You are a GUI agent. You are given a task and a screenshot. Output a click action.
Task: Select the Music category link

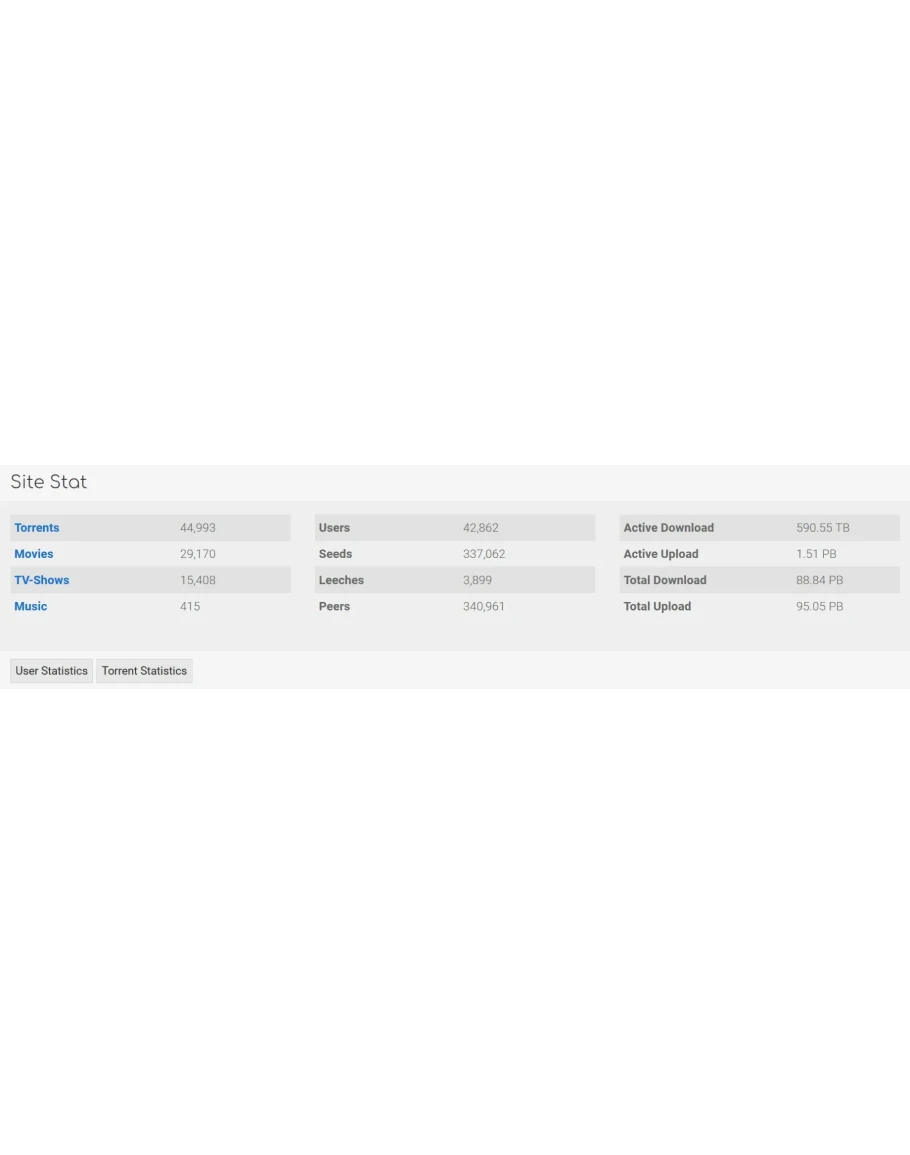tap(31, 606)
